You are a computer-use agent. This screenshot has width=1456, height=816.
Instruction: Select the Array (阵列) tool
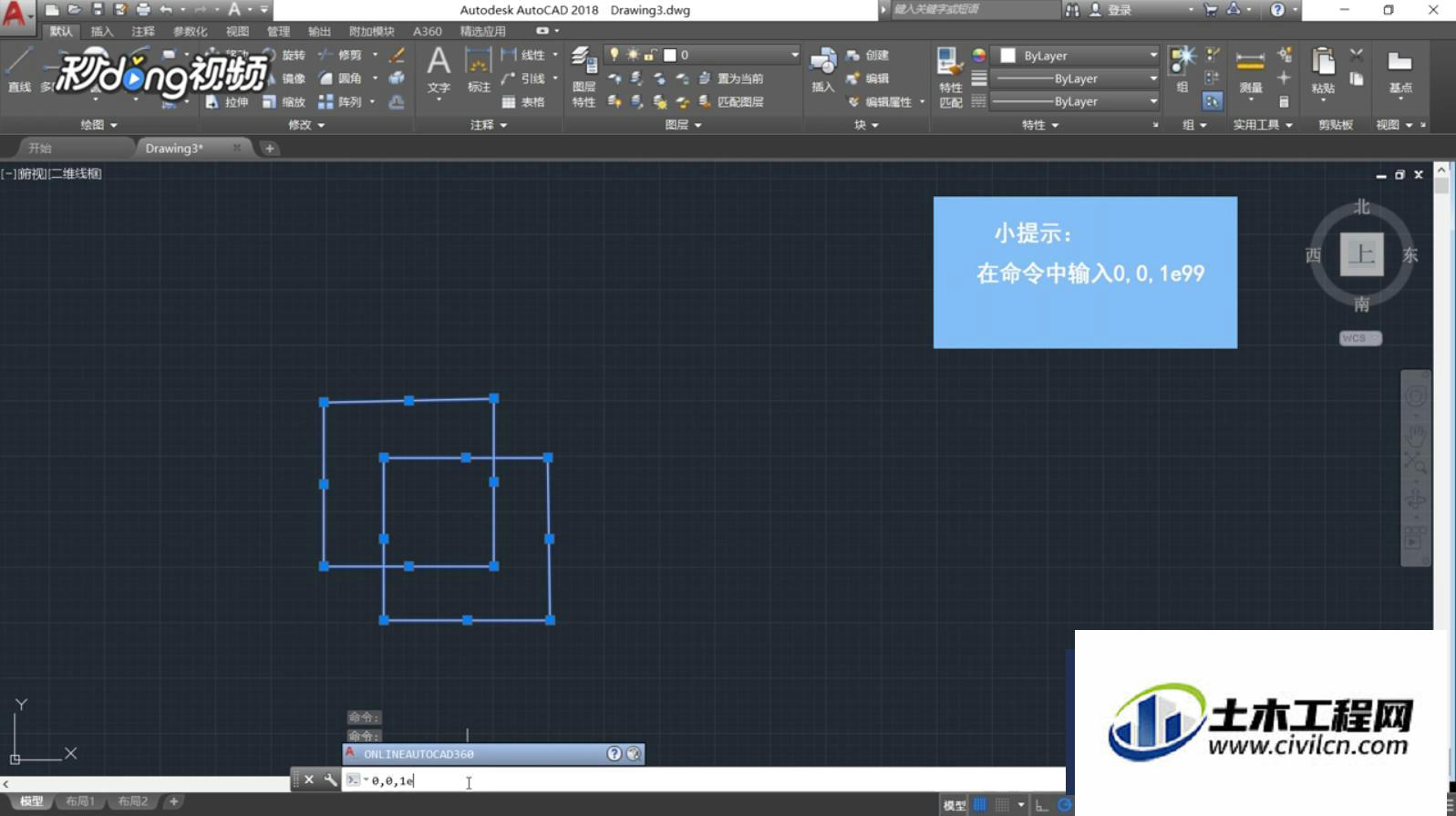point(340,102)
